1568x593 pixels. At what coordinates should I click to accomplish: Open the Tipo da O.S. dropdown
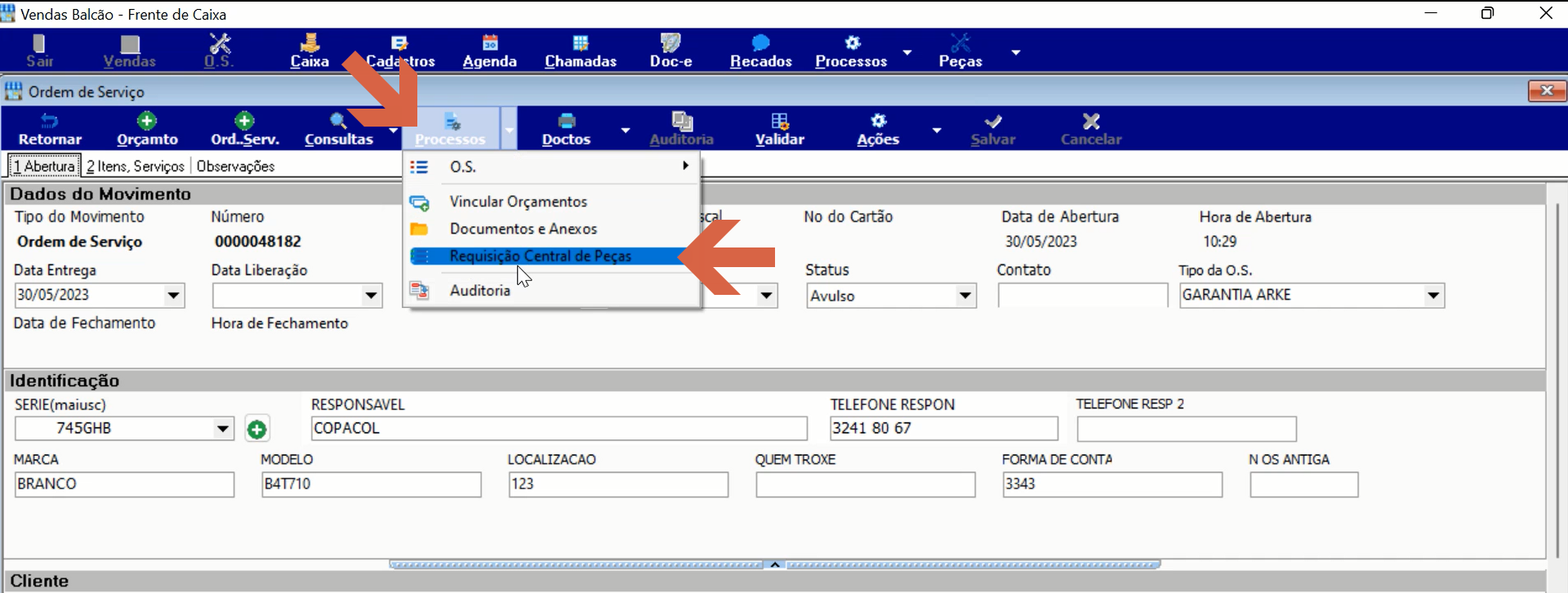point(1433,296)
